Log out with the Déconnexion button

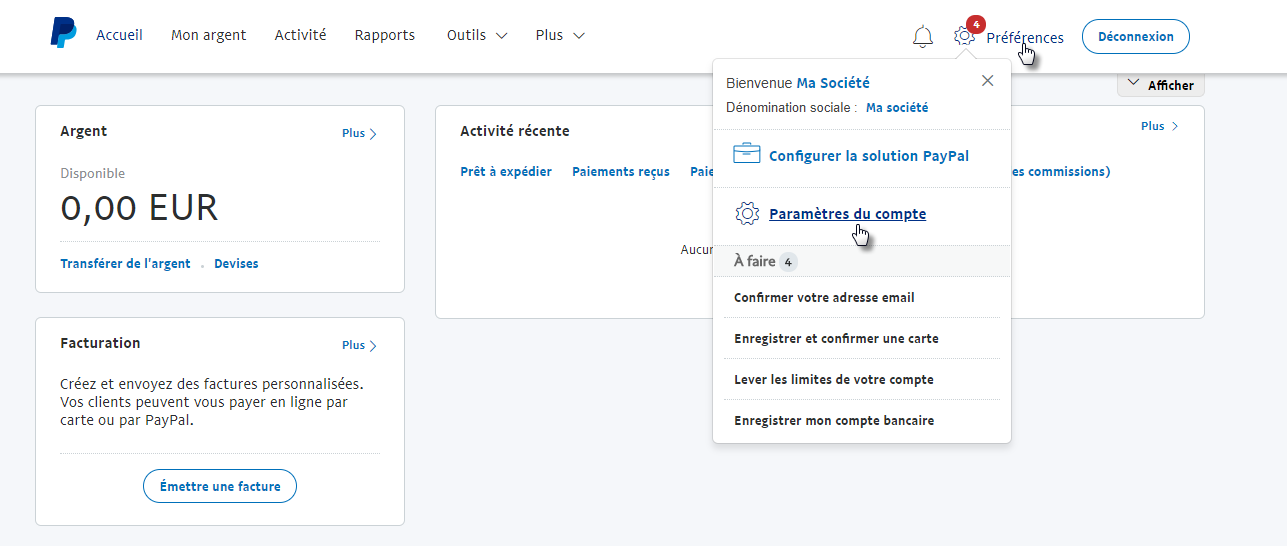pyautogui.click(x=1136, y=36)
